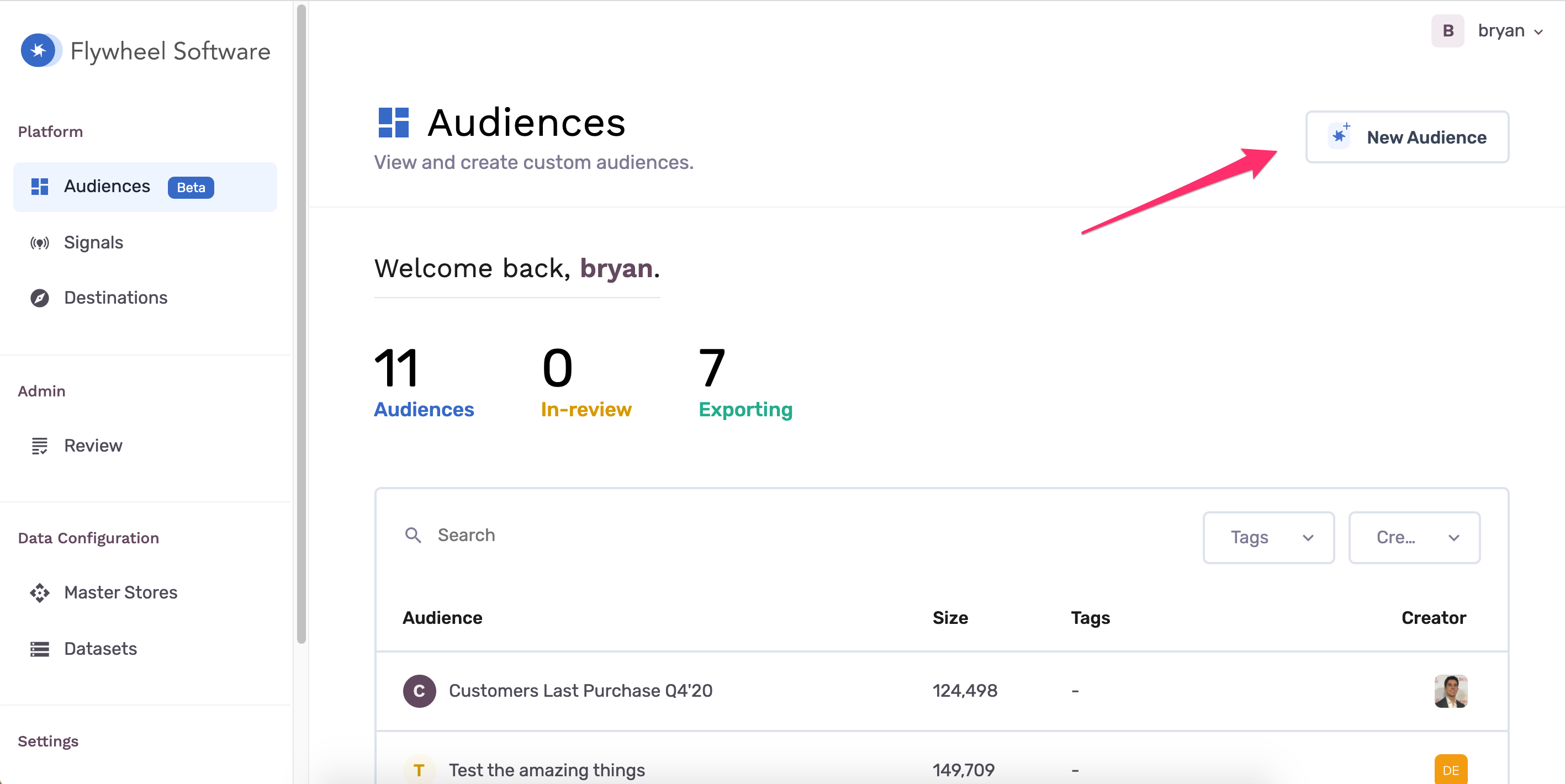This screenshot has height=784, width=1565.
Task: Click the Audience column header
Action: [442, 618]
